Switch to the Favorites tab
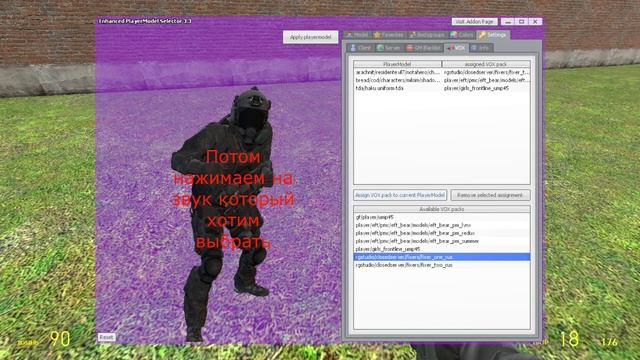 389,35
